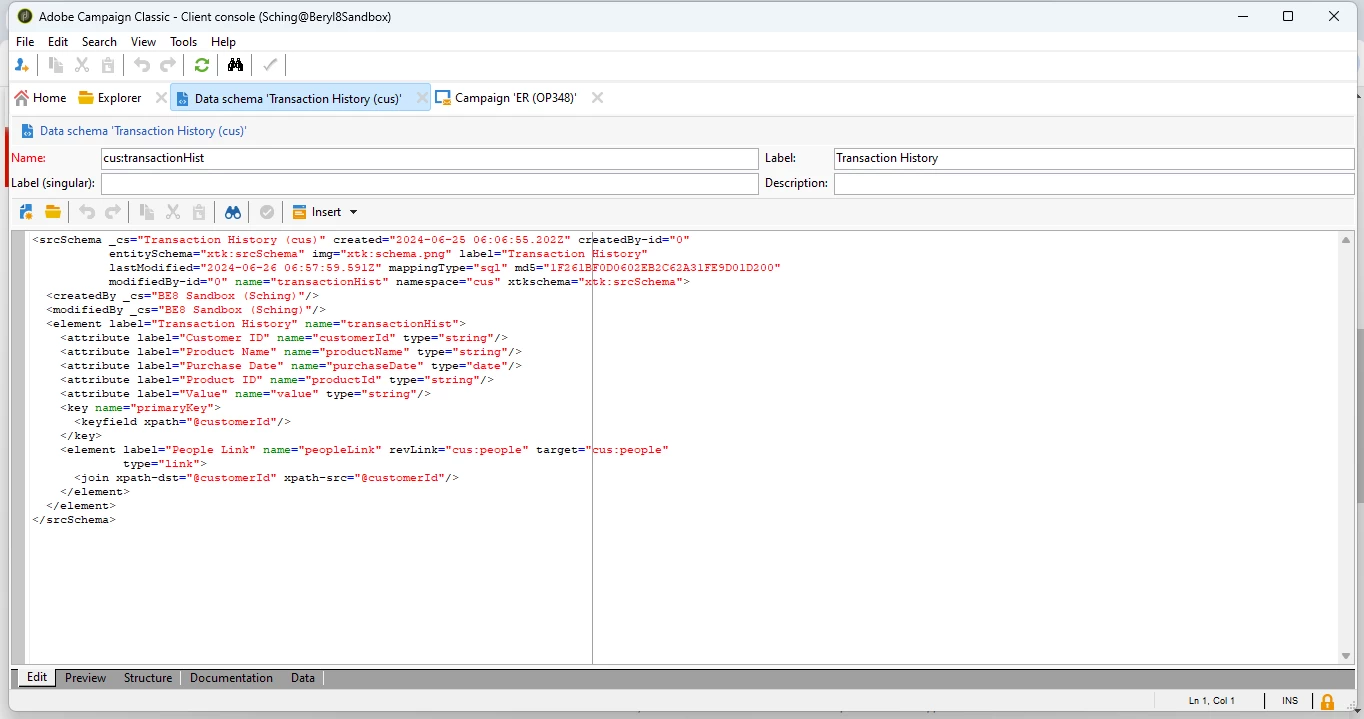Click the "Purchase Date" attribute line
The image size is (1364, 719).
(291, 366)
